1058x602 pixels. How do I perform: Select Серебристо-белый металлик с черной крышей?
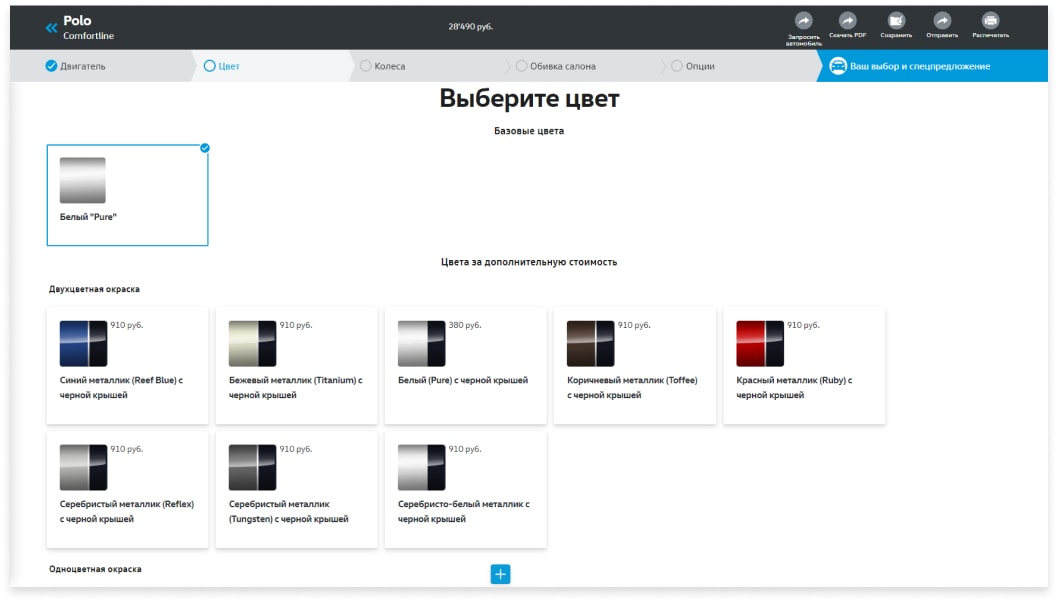click(x=466, y=490)
